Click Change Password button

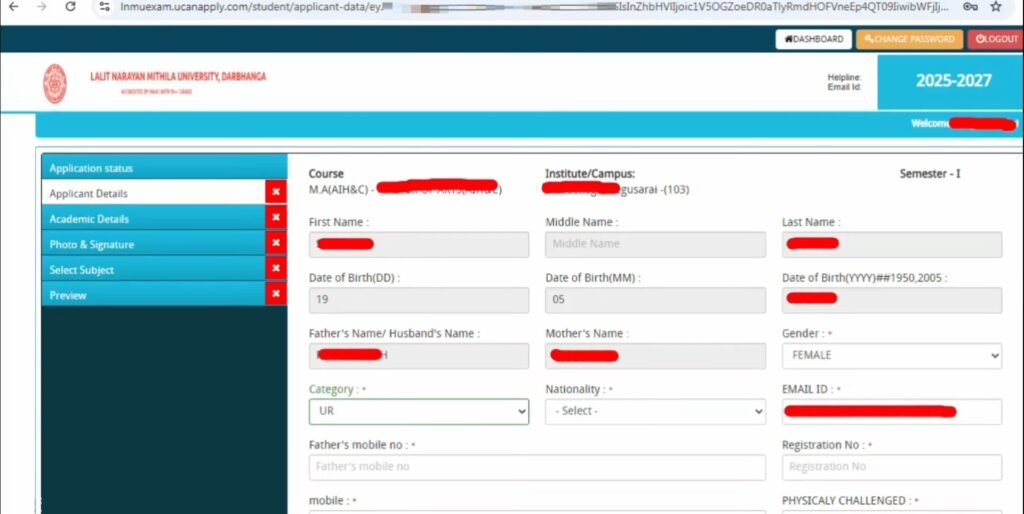[x=909, y=39]
